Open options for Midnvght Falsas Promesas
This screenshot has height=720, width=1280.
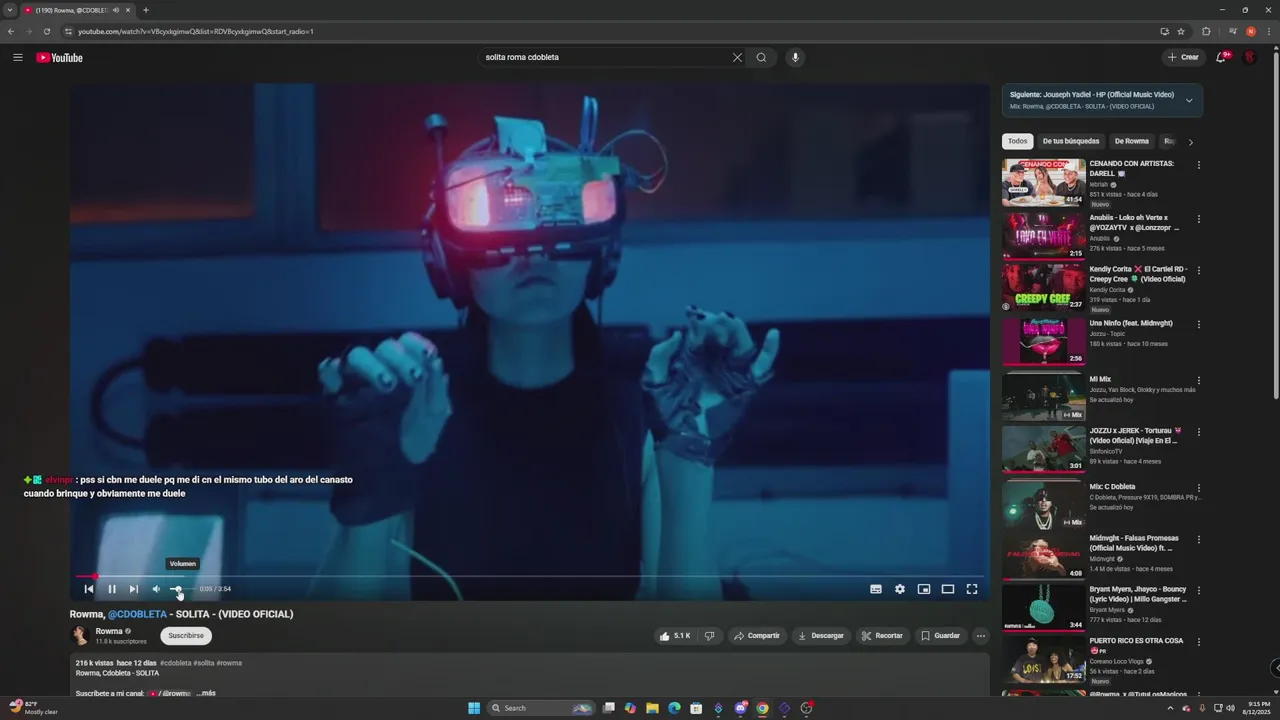1198,540
